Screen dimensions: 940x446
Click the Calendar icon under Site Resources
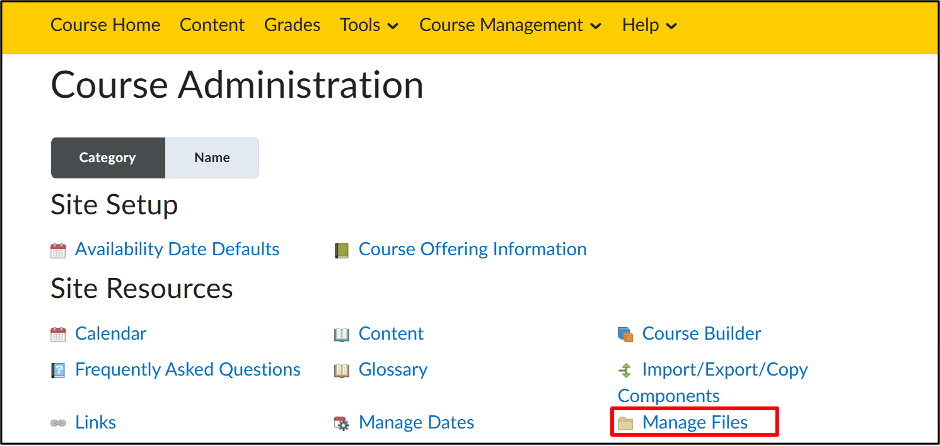point(58,334)
